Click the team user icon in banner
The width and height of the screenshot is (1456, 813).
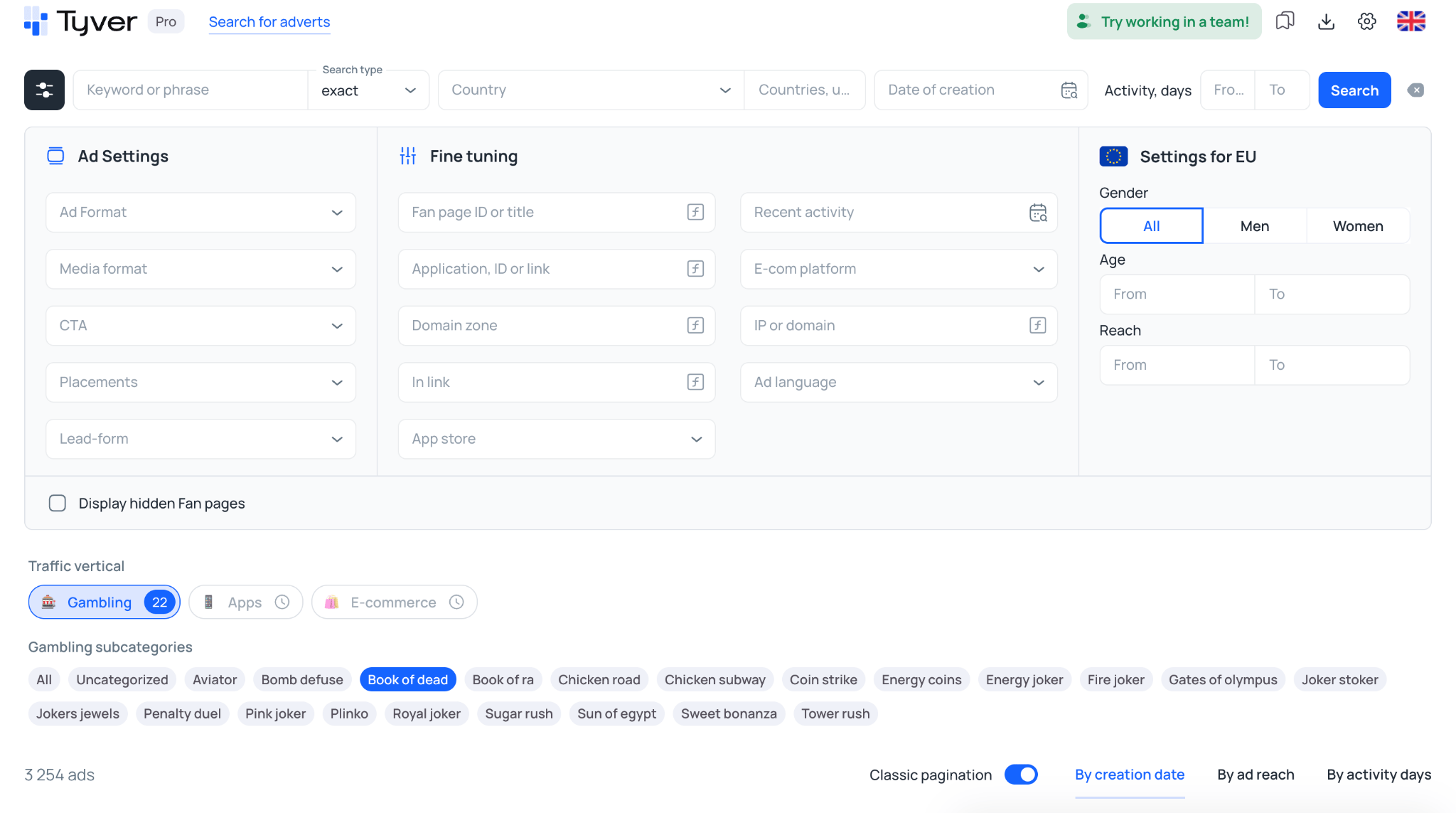(1083, 21)
